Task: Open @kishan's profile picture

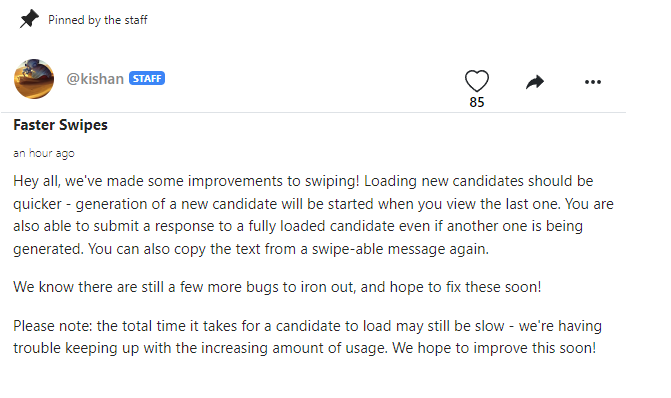Action: tap(34, 79)
